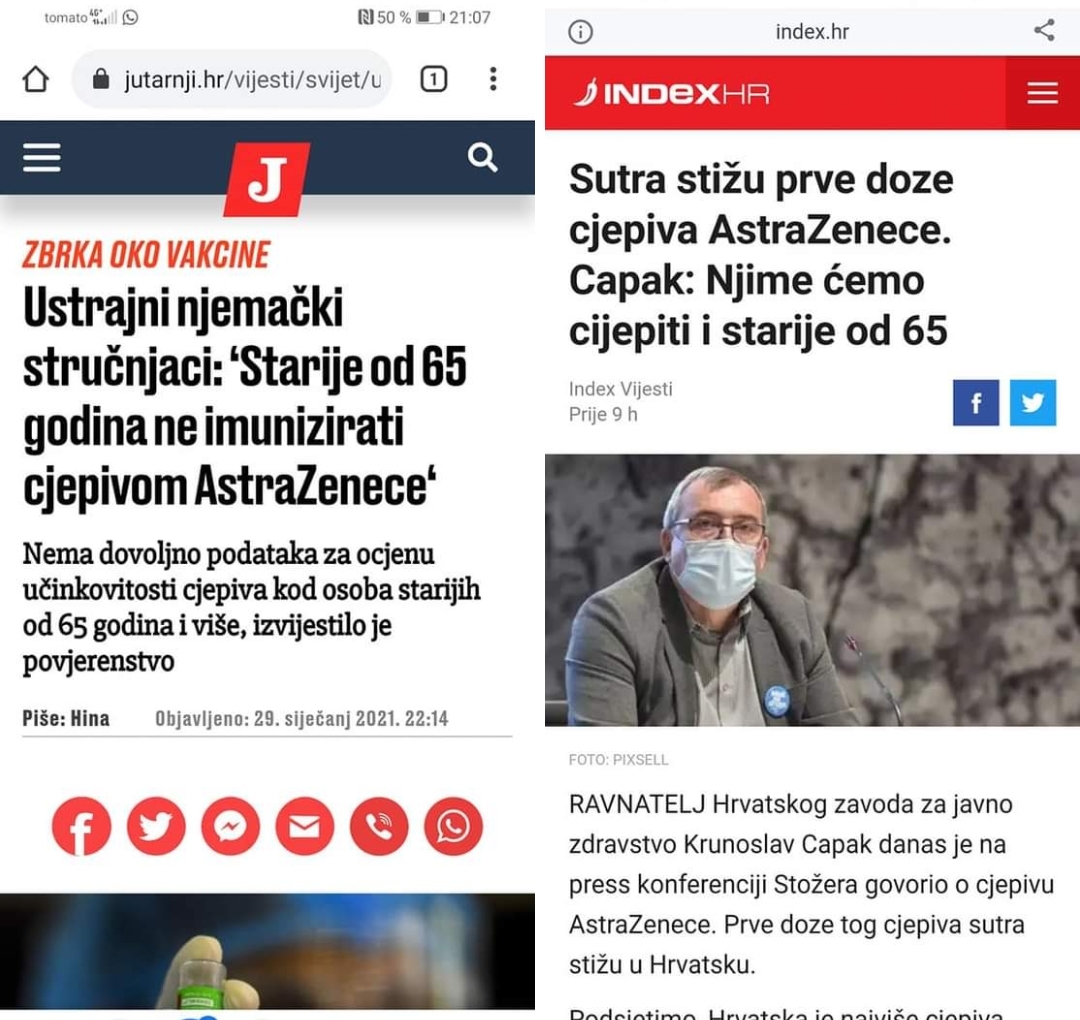Share article via WhatsApp icon

[453, 826]
